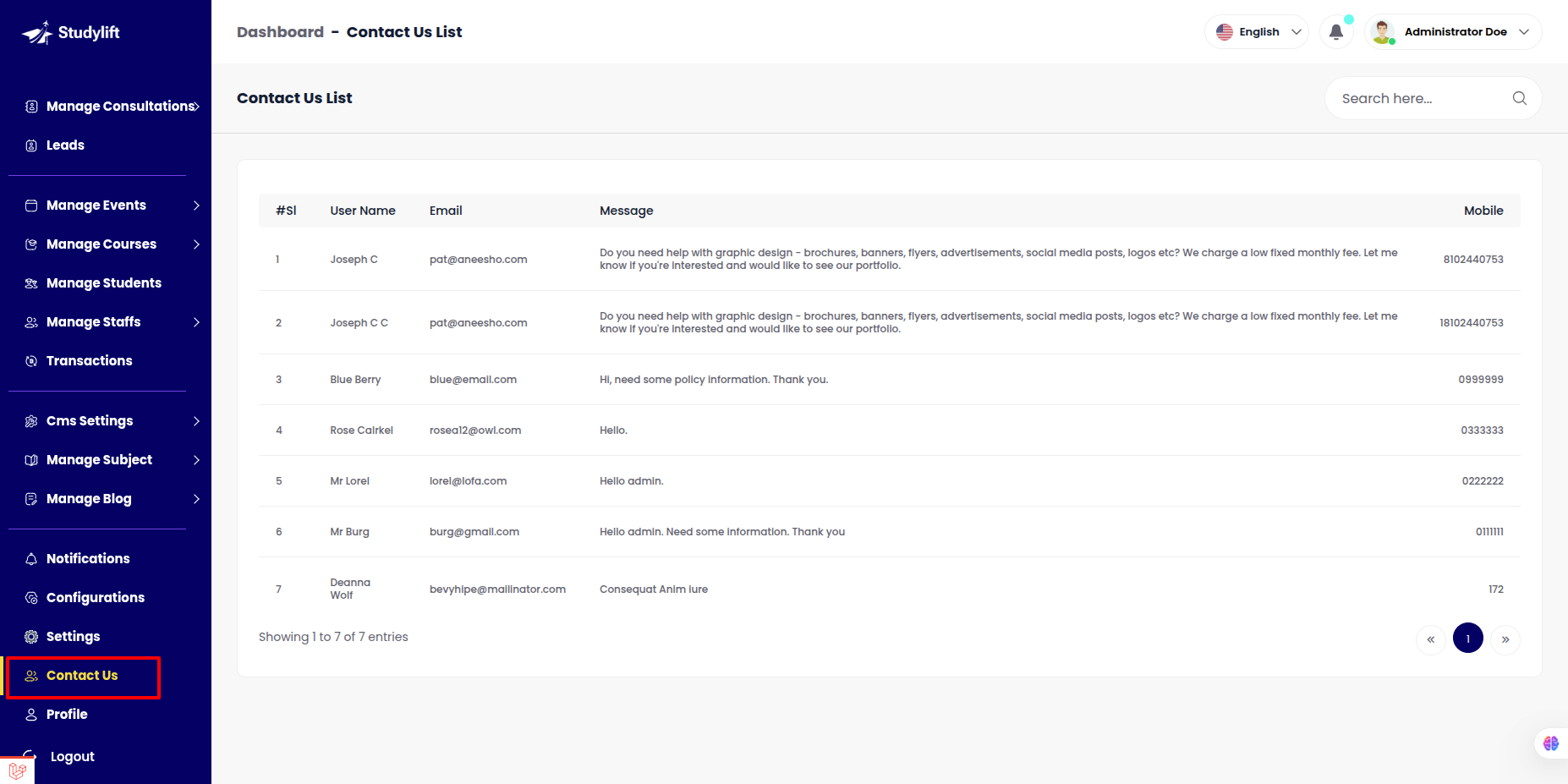Click the Transactions icon
Viewport: 1568px width, 784px height.
[x=31, y=361]
